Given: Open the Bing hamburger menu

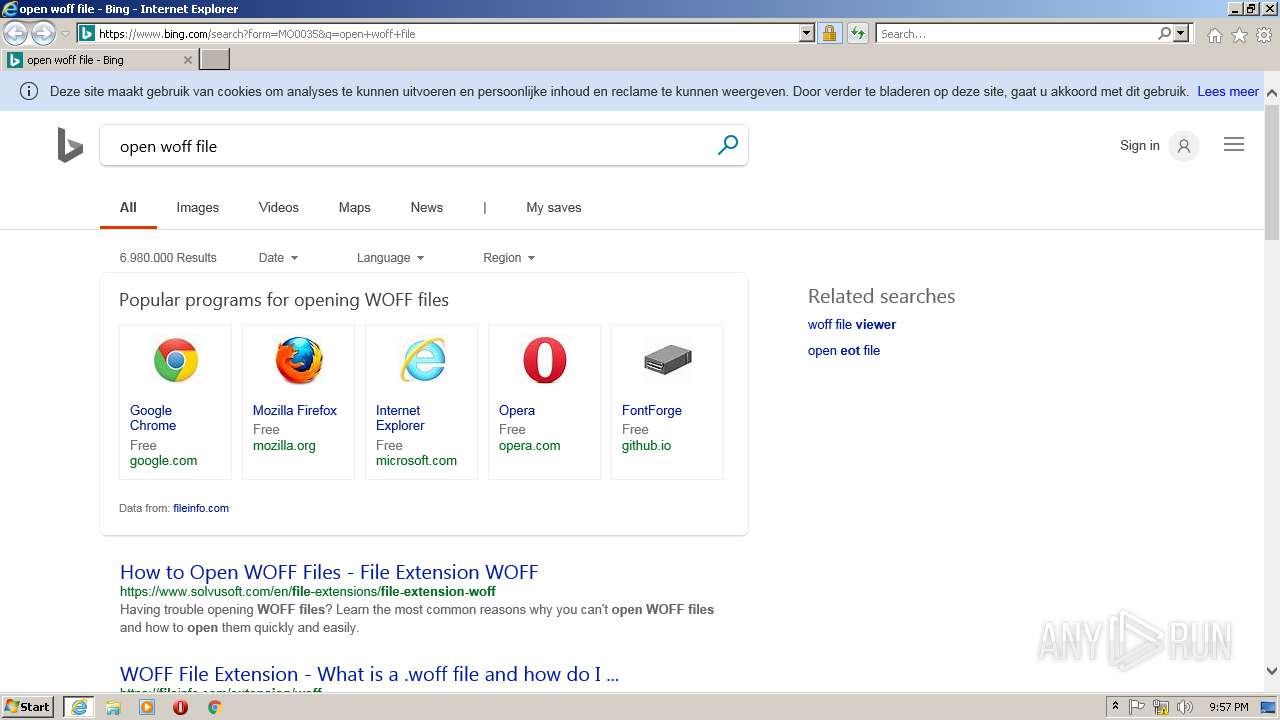Looking at the screenshot, I should tap(1234, 145).
